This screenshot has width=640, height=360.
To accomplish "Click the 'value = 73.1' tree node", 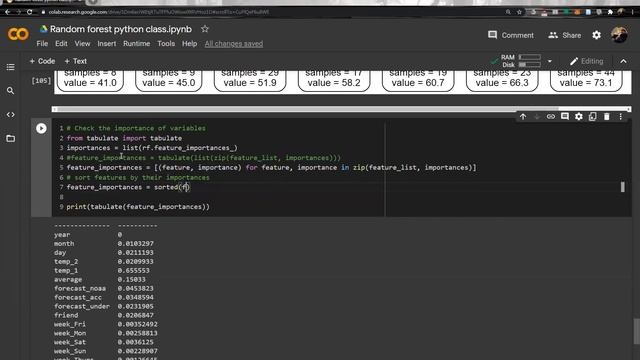I will pos(586,83).
